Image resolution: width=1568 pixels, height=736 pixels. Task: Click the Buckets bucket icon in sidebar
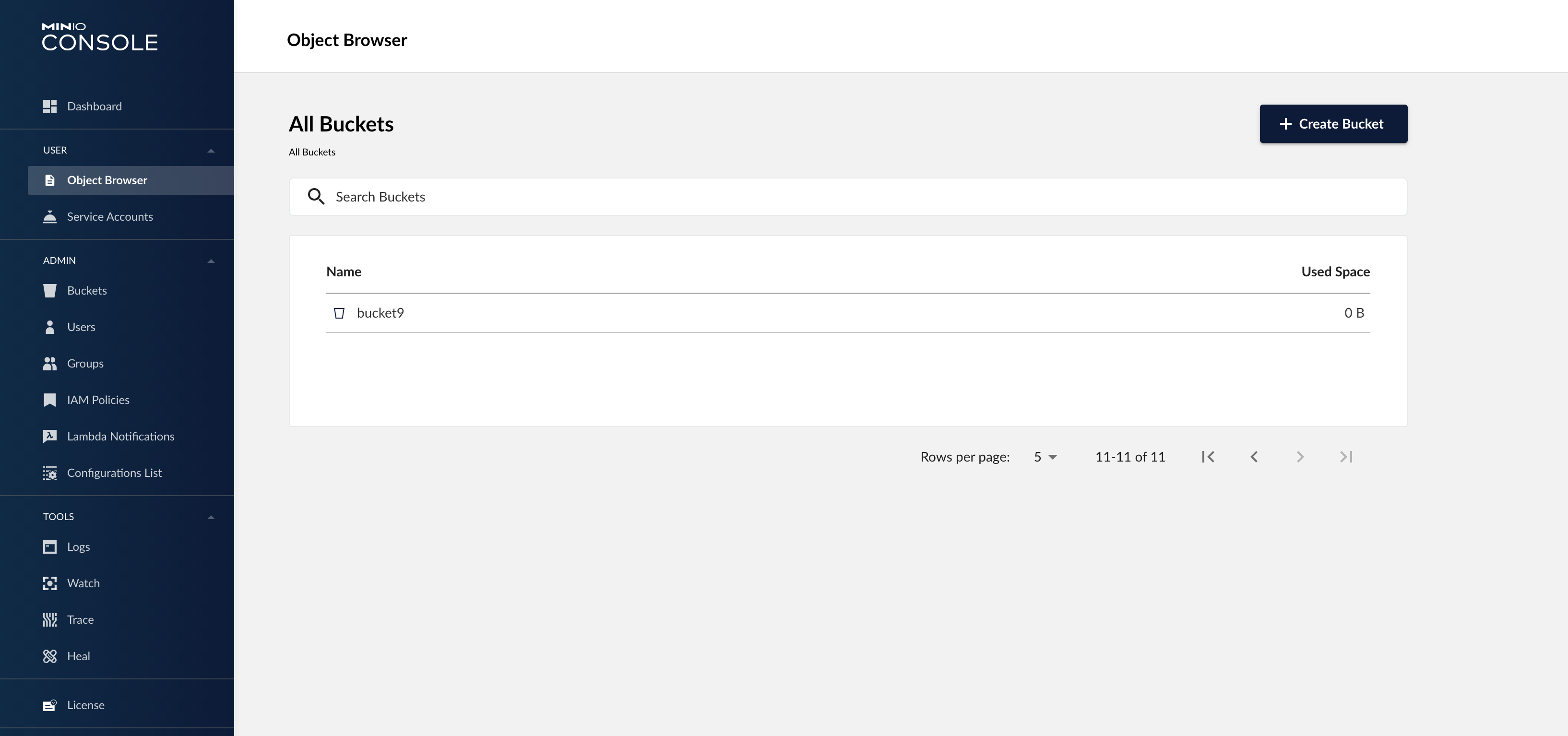point(50,290)
